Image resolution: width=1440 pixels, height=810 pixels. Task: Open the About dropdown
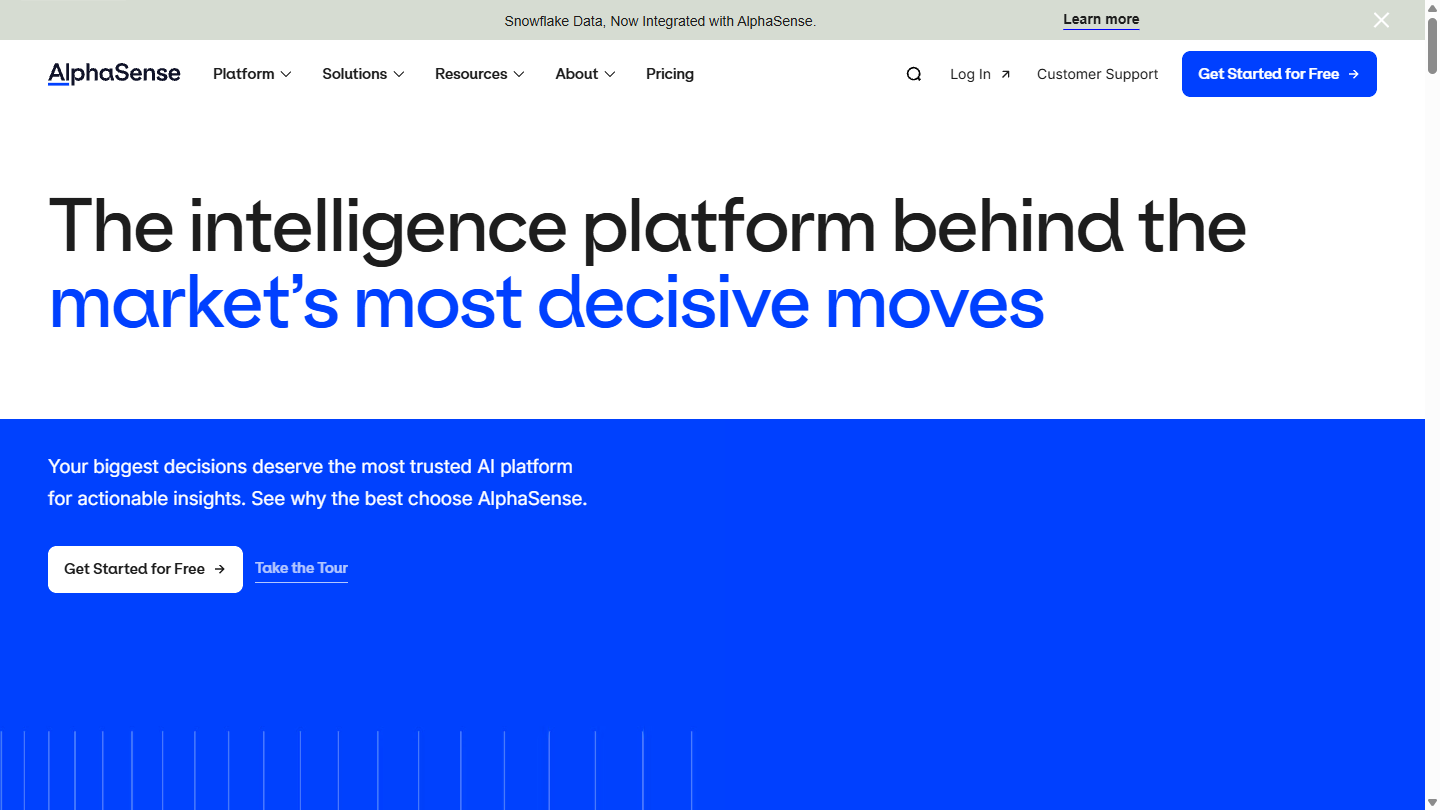point(585,74)
